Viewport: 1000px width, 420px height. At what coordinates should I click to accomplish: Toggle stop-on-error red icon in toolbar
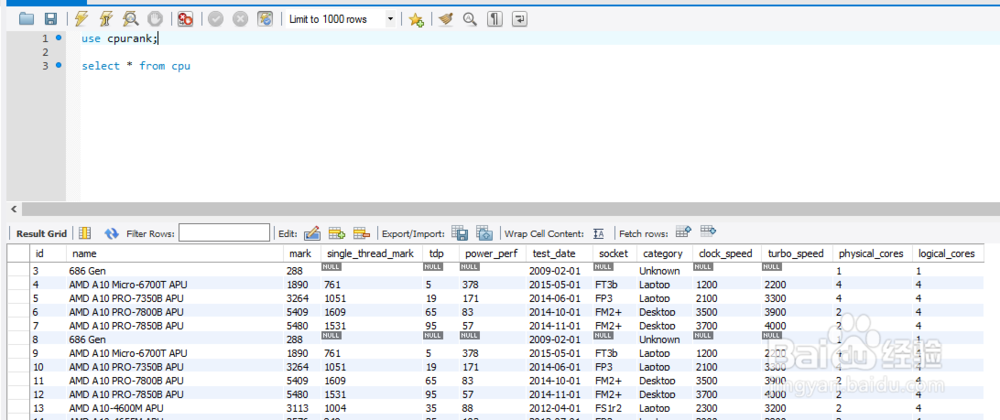pos(186,19)
